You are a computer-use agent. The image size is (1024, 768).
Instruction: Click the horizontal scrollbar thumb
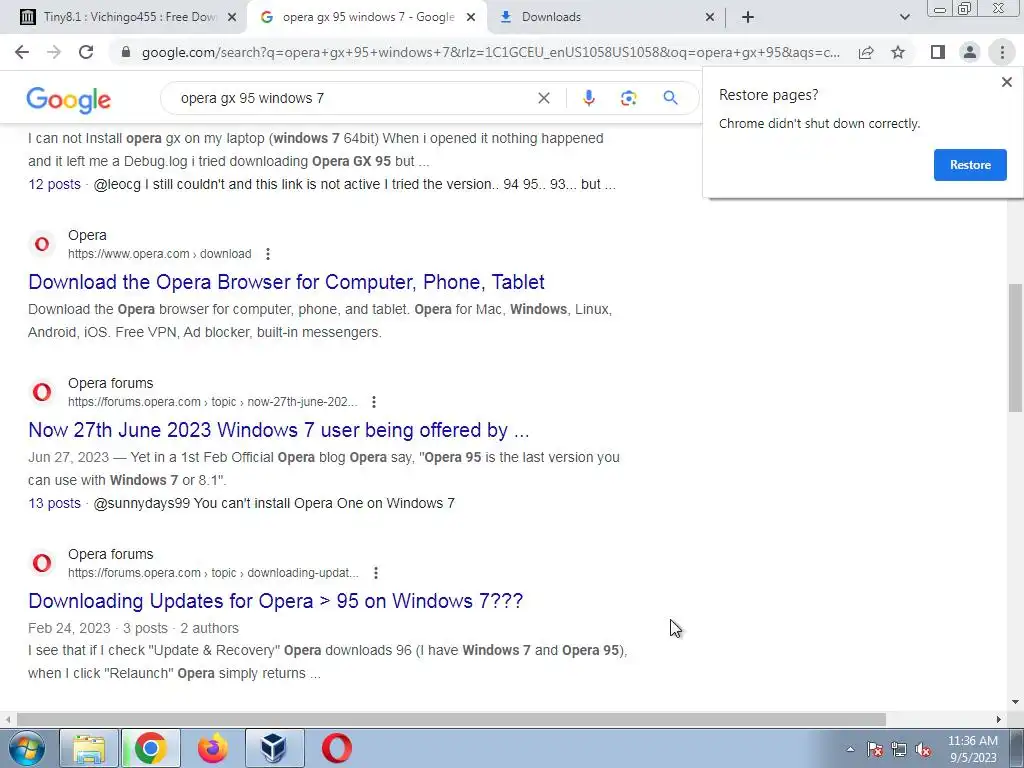pos(451,719)
